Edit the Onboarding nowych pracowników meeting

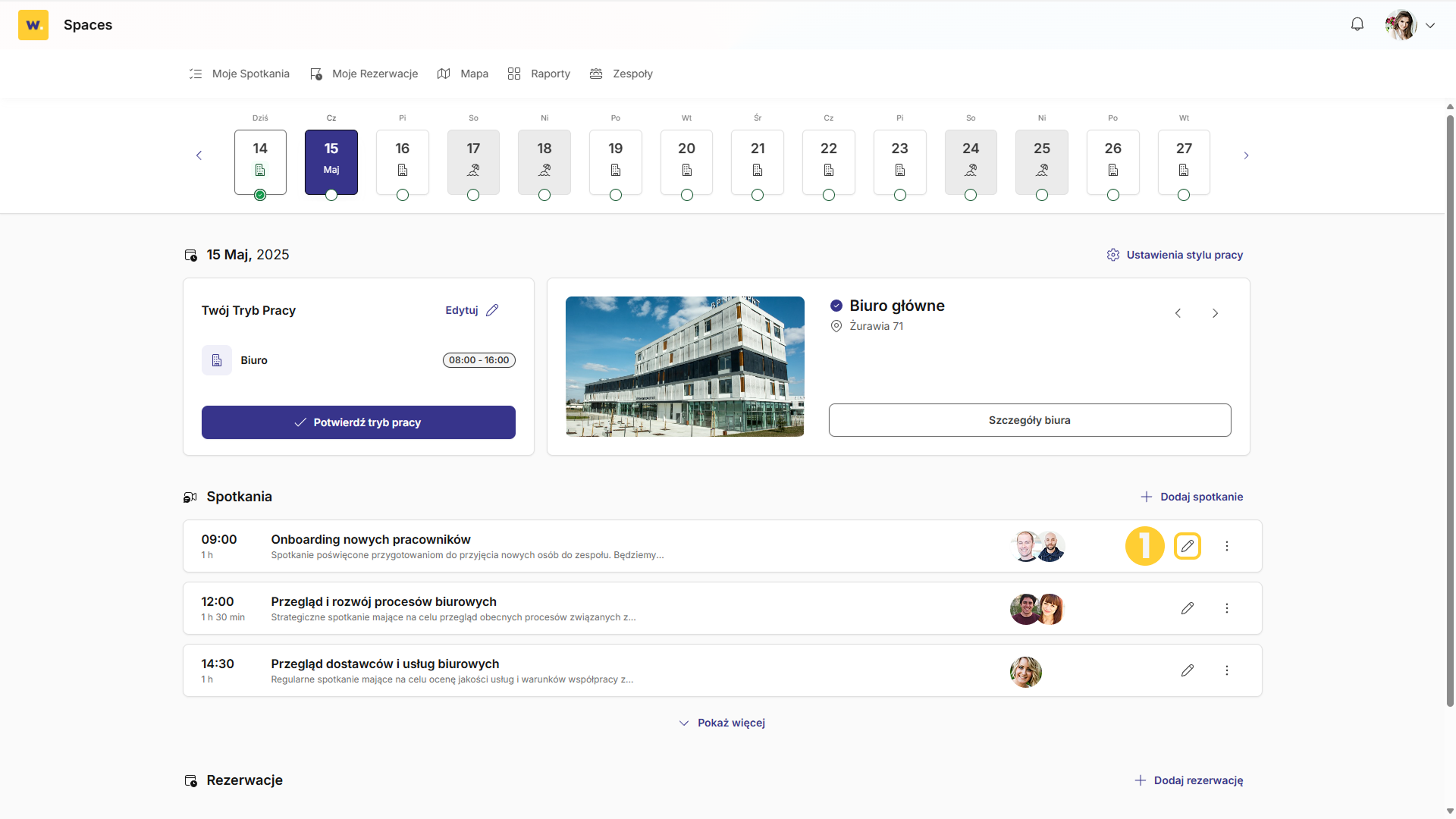click(x=1188, y=546)
